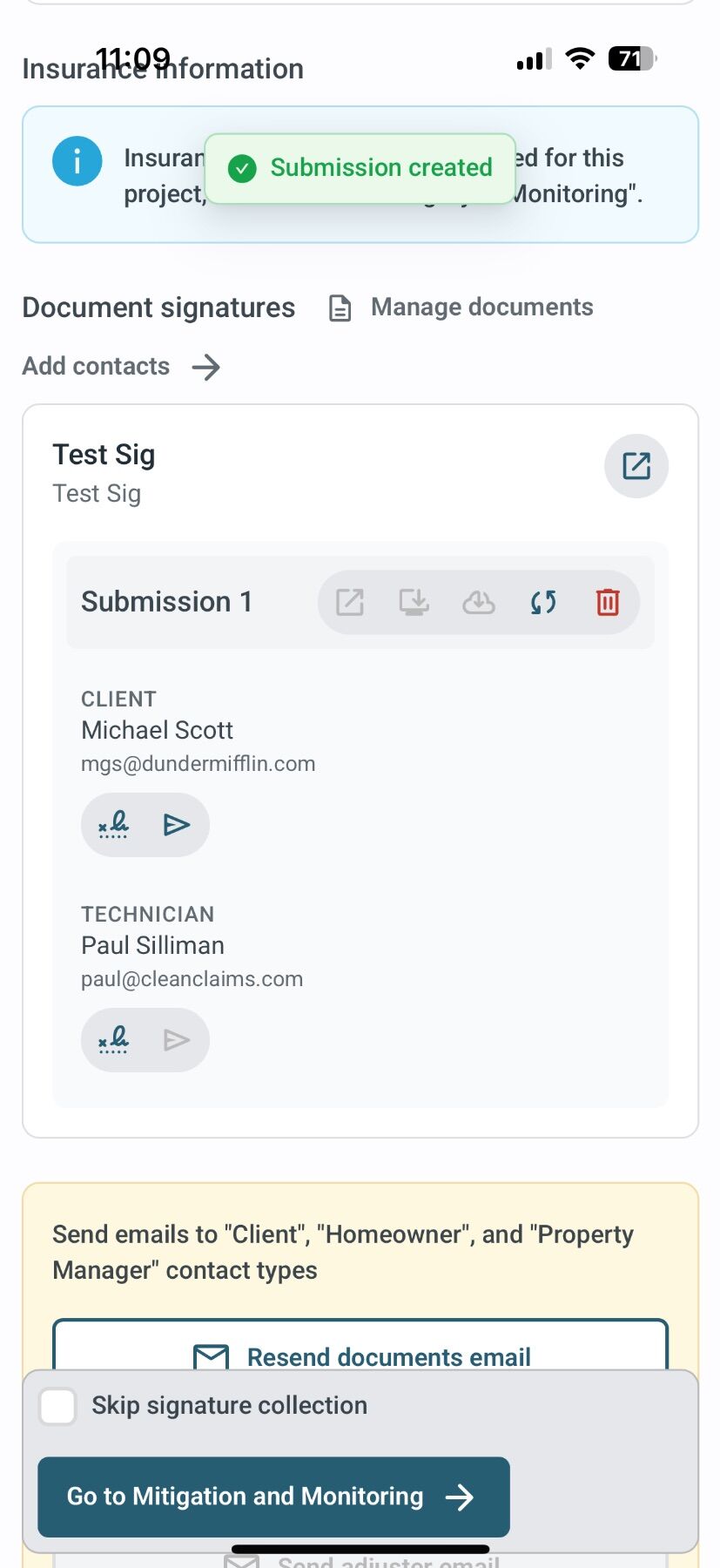720x1568 pixels.
Task: Download Submission 1 to device
Action: pos(414,602)
